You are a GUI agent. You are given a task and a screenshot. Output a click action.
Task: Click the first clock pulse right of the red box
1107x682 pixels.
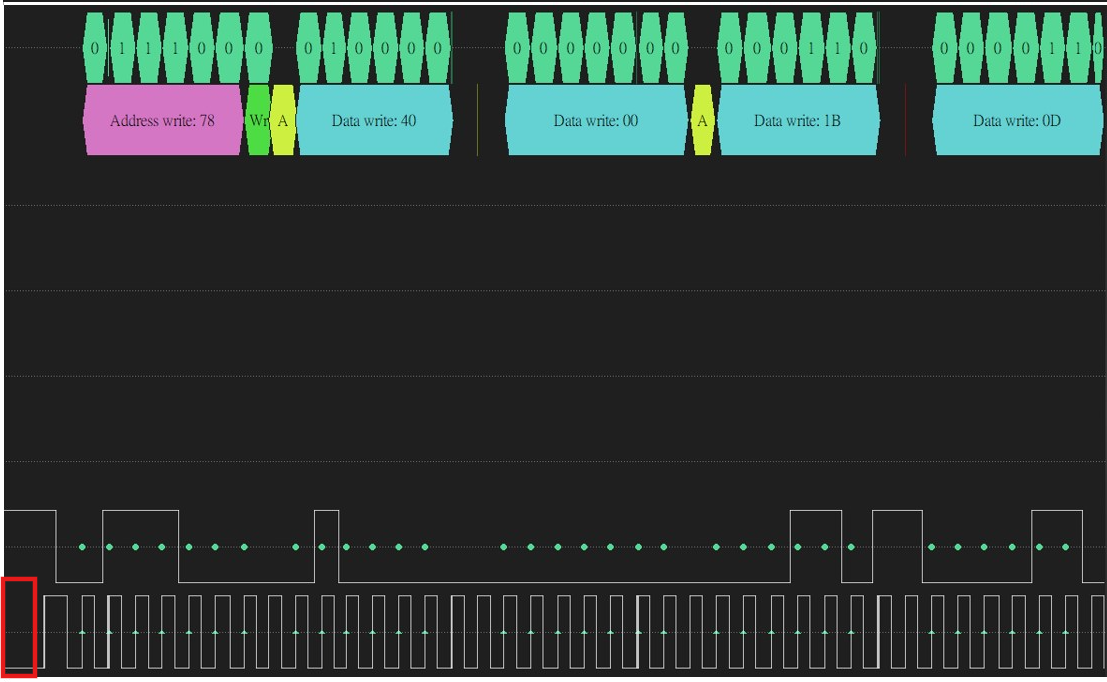click(x=56, y=632)
